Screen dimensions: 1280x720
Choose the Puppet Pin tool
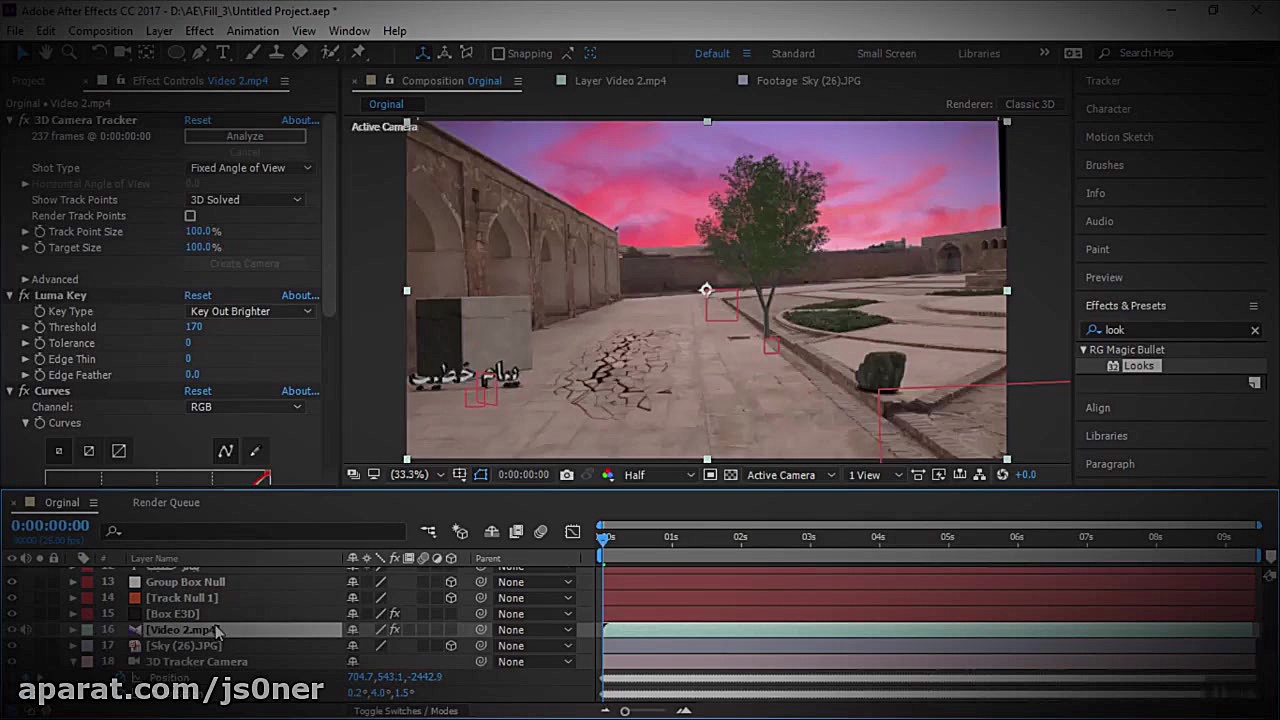(358, 53)
